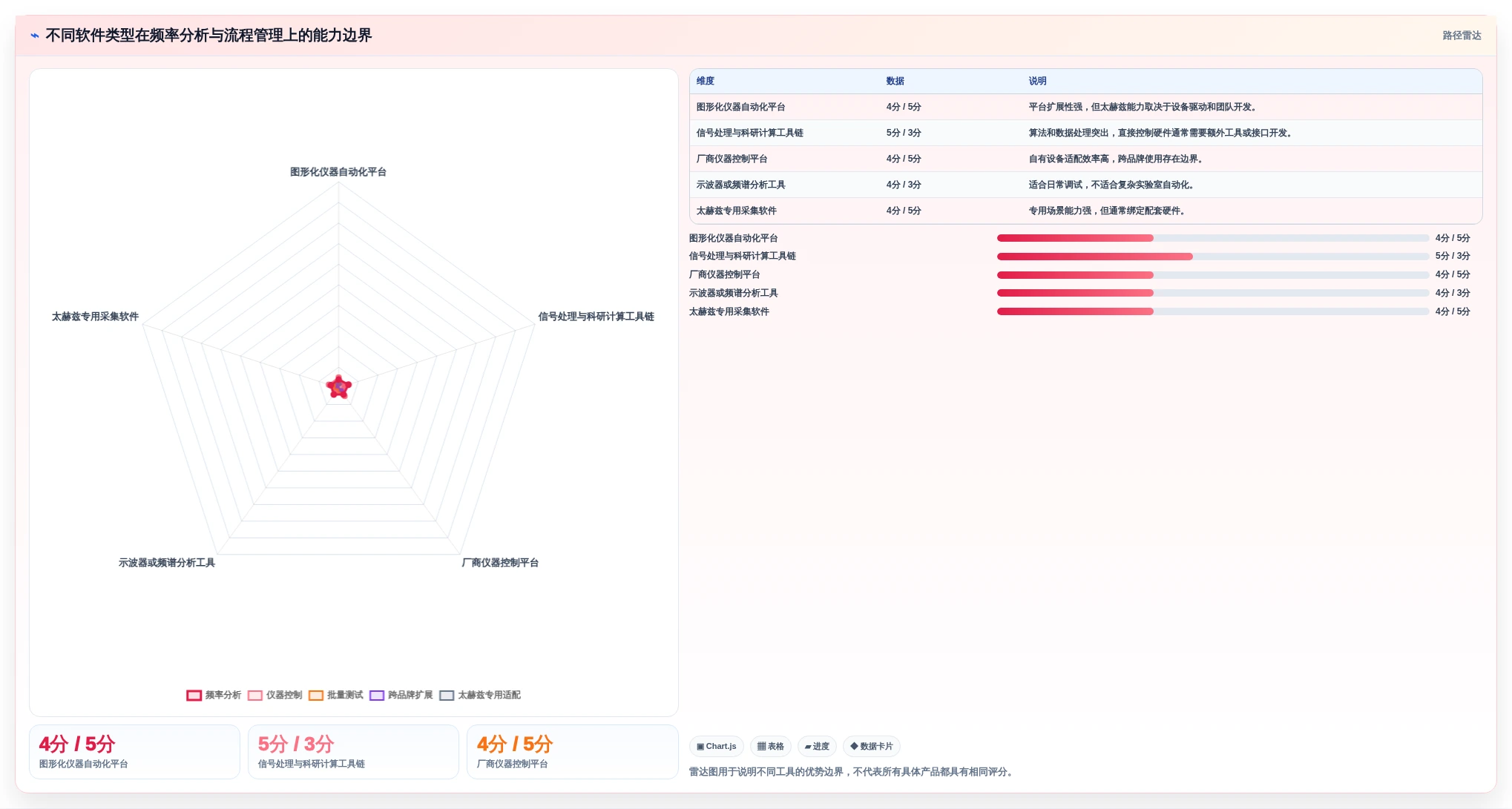The width and height of the screenshot is (1512, 809).
Task: Click the 表格 tag
Action: 770,746
